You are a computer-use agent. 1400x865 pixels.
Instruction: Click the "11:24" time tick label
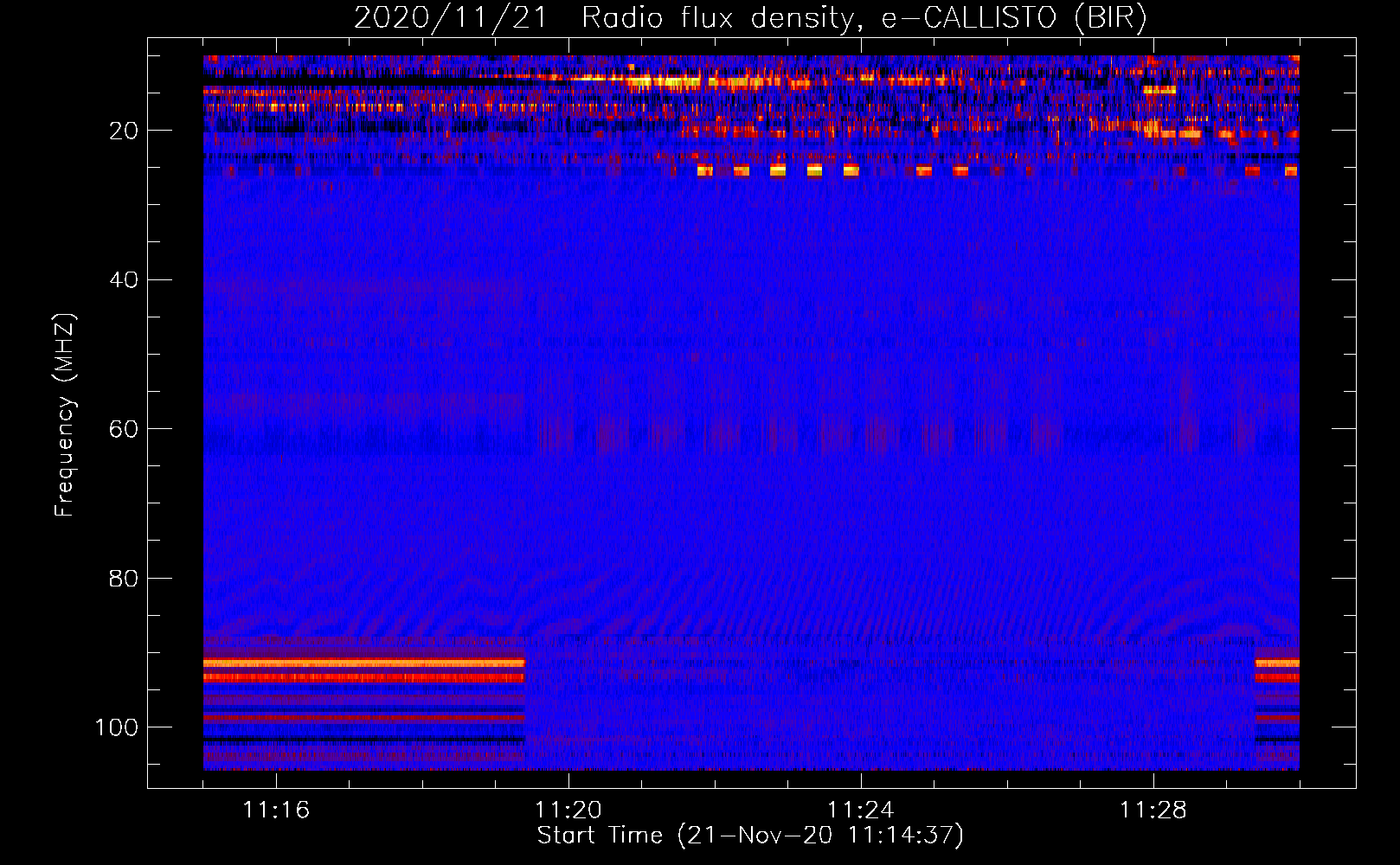861,811
